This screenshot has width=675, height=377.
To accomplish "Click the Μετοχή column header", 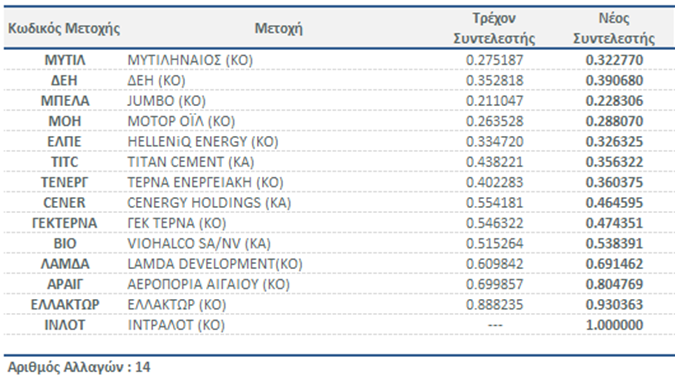I will 279,28.
